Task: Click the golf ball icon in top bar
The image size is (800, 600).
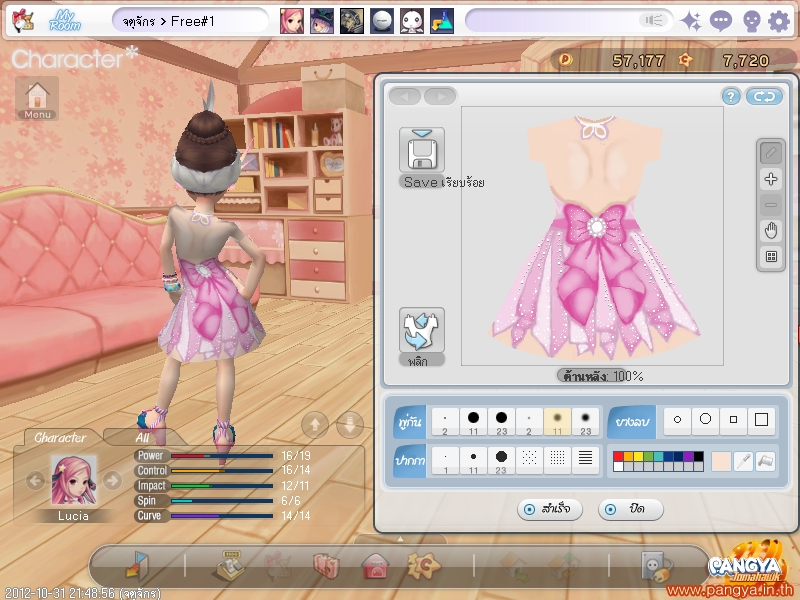Action: tap(382, 21)
